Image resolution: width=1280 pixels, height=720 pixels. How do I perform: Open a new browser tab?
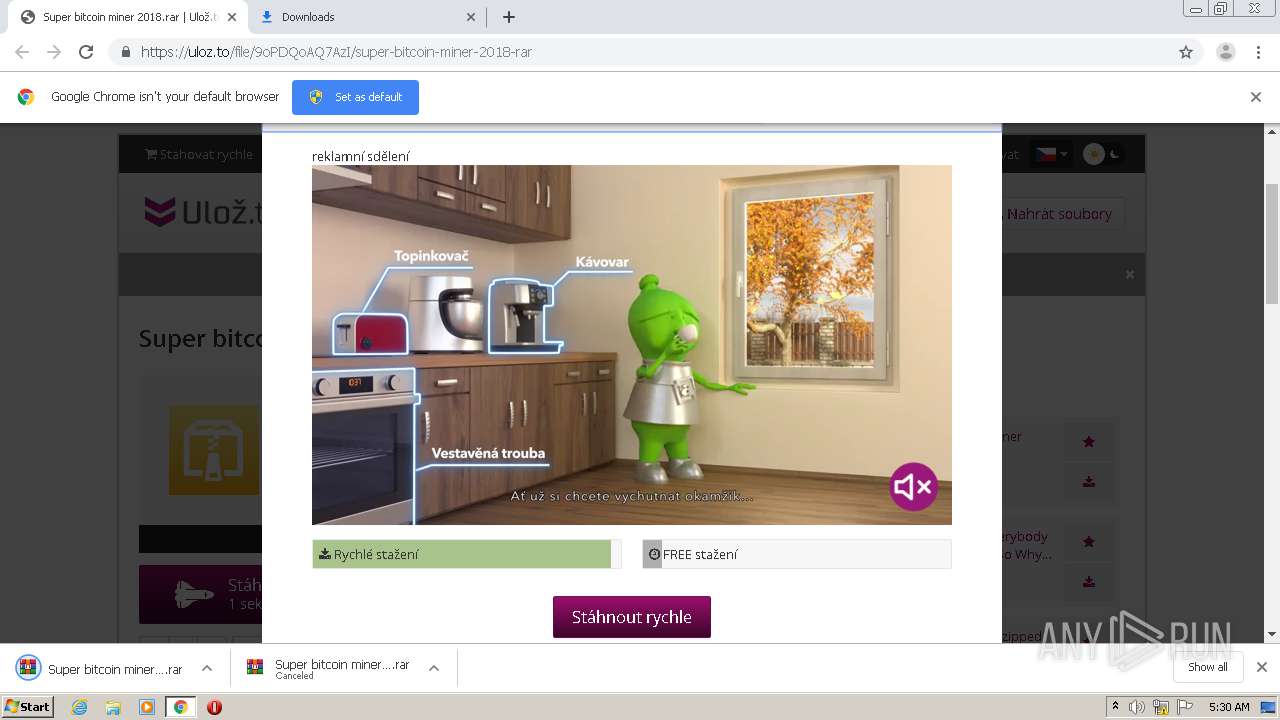pyautogui.click(x=509, y=17)
